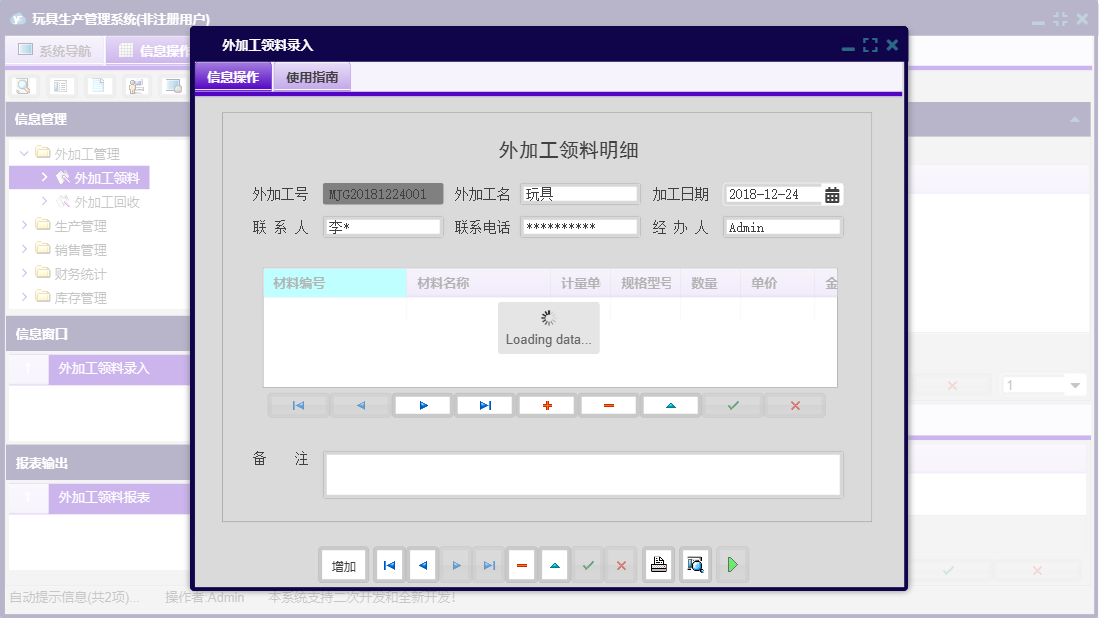Open the 加工日期 calendar picker
This screenshot has width=1099, height=618.
(x=833, y=194)
